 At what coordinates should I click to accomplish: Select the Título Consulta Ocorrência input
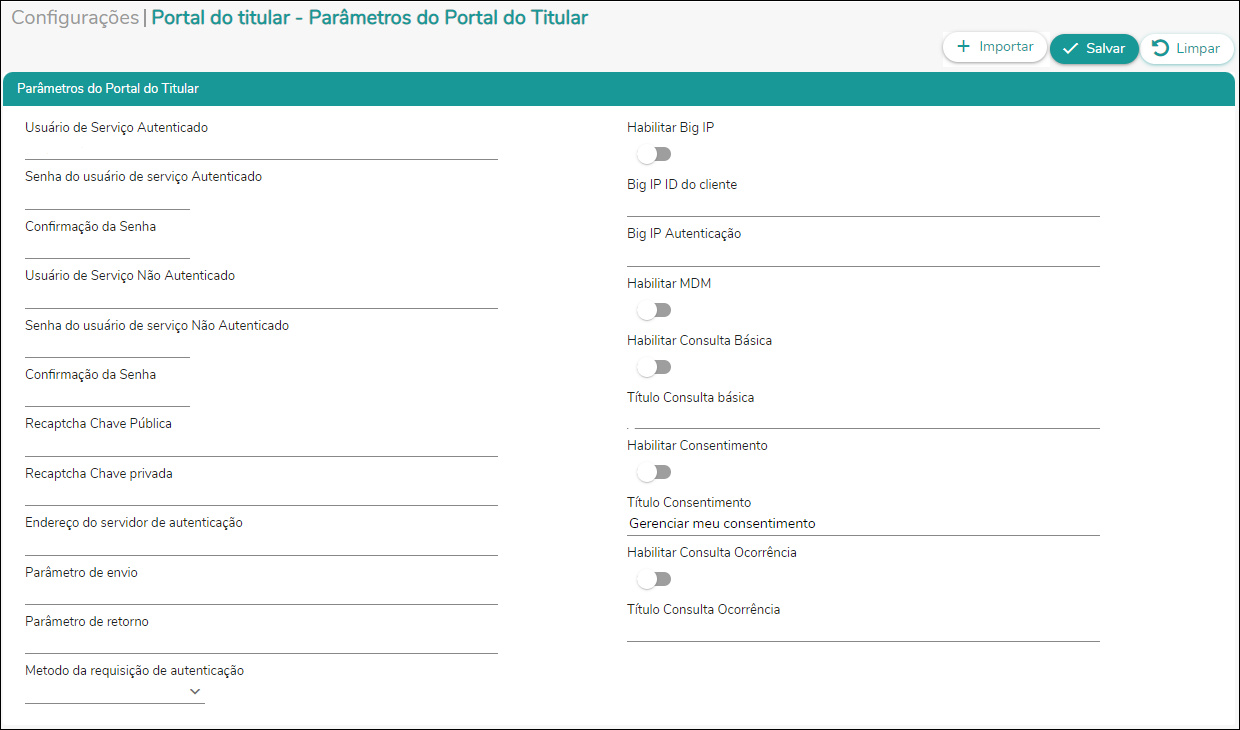click(863, 630)
